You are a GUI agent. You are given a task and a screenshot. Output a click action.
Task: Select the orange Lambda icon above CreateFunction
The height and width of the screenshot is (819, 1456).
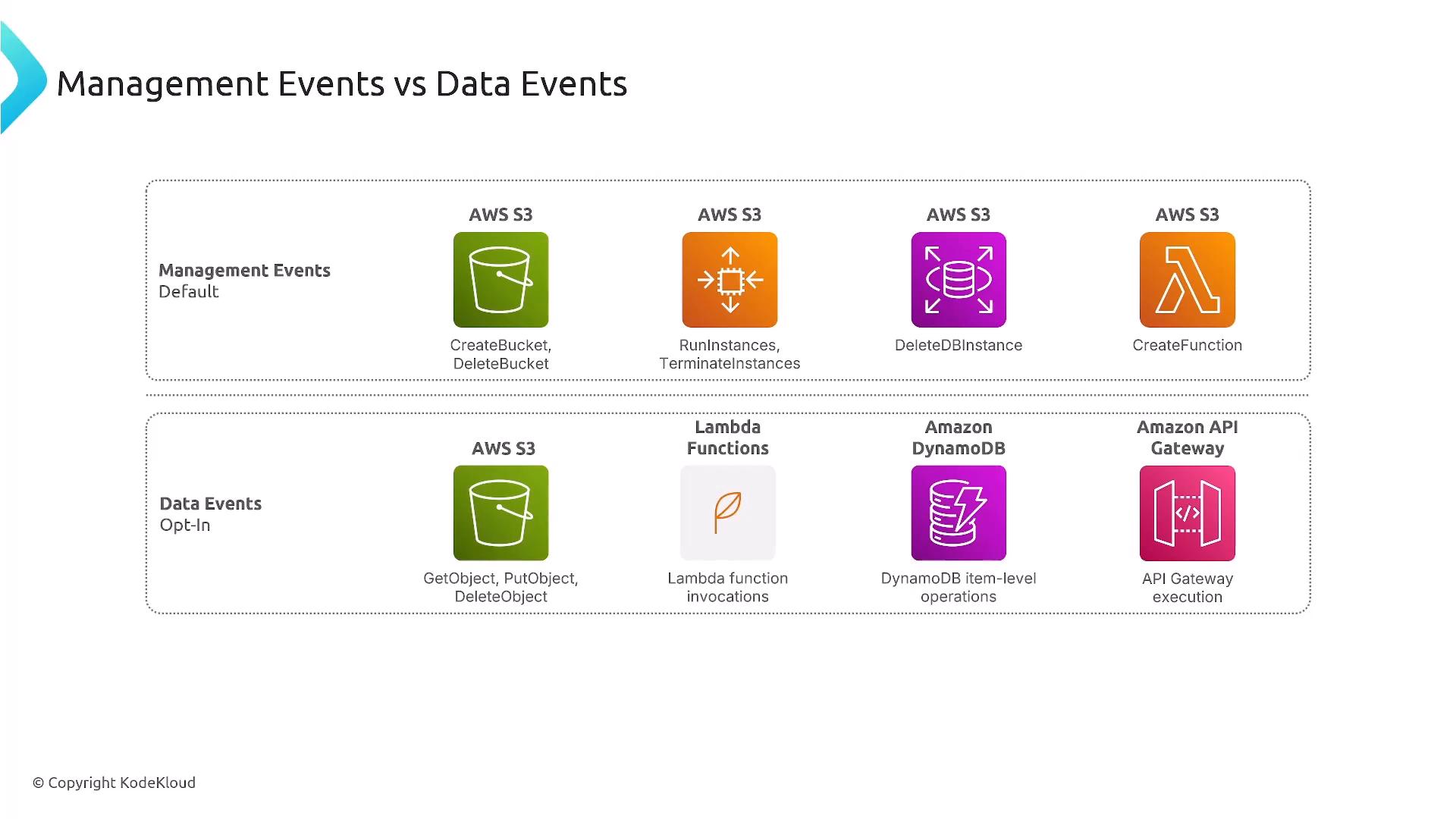1188,280
